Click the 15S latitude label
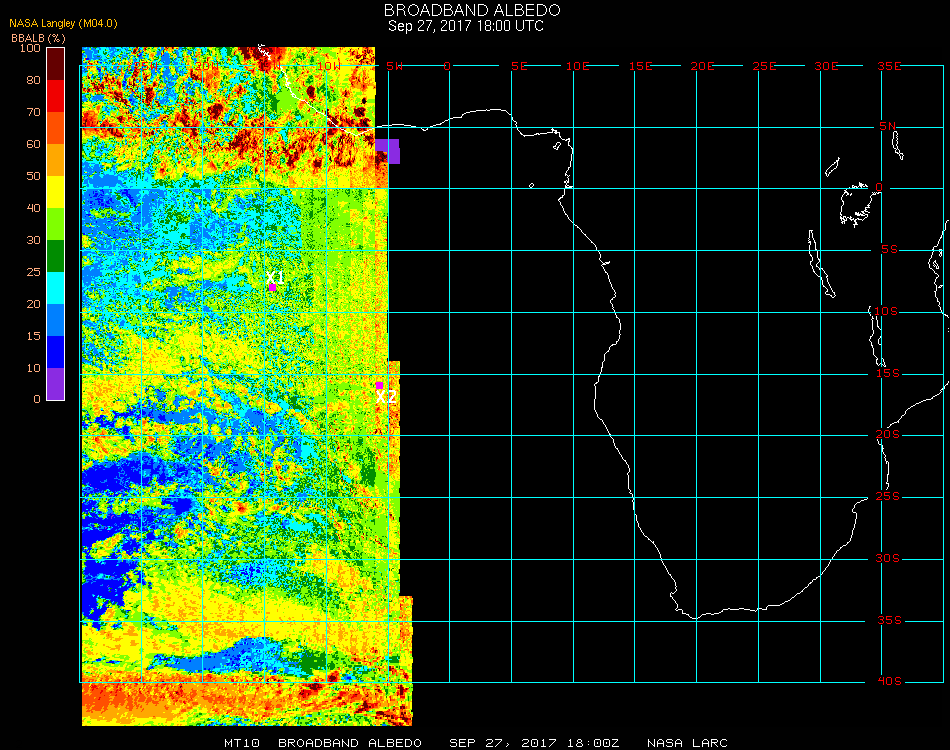The image size is (950, 750). coord(888,373)
